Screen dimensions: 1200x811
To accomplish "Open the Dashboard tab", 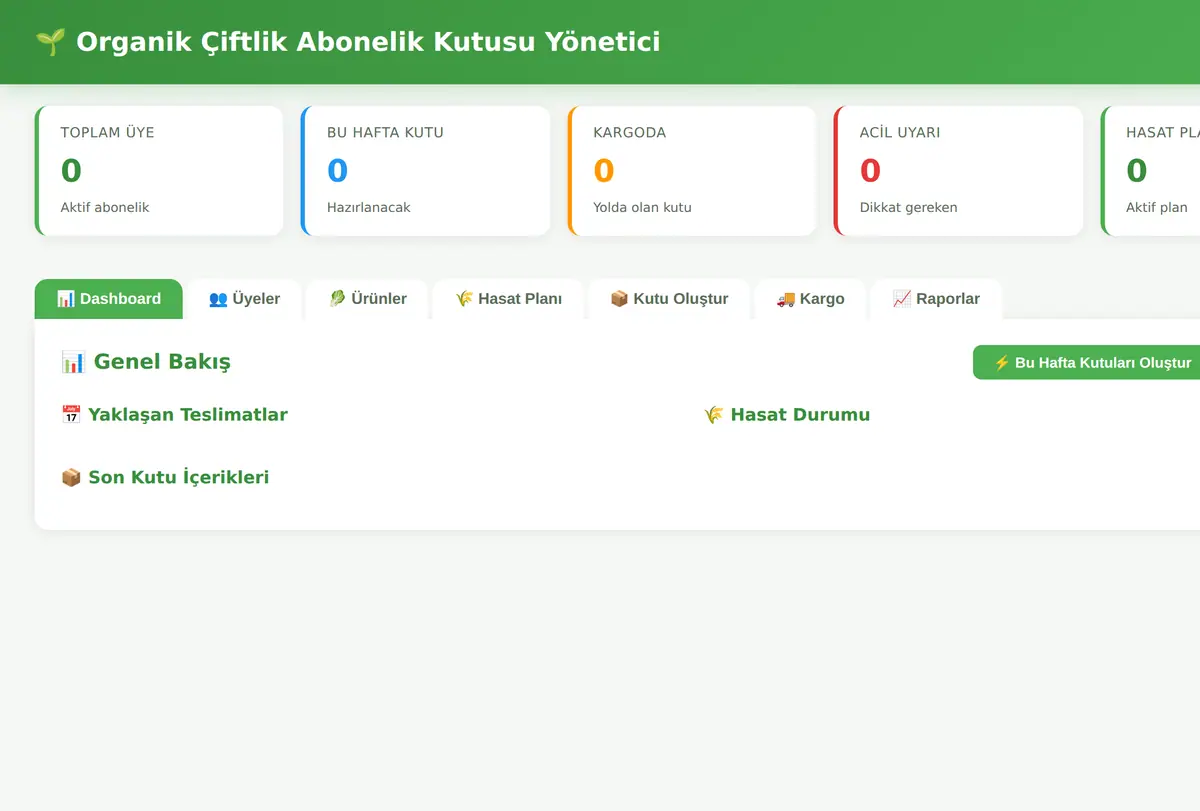I will 109,299.
